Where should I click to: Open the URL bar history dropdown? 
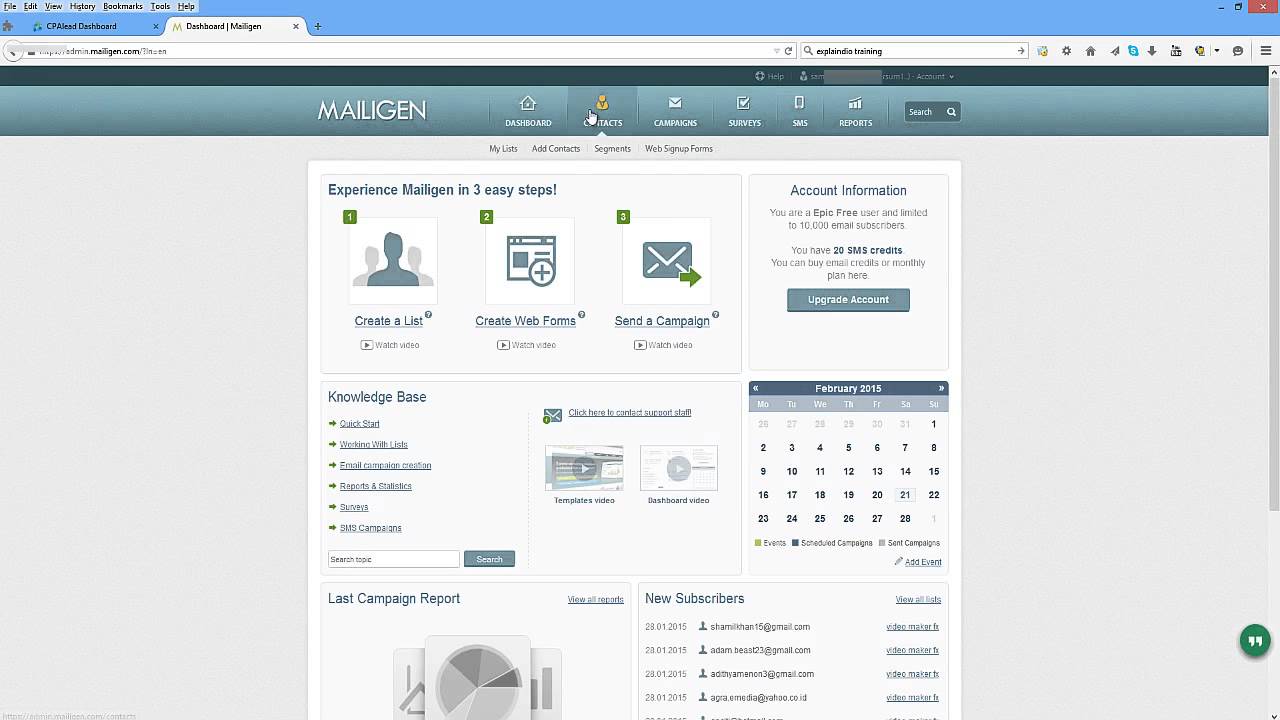[x=777, y=51]
